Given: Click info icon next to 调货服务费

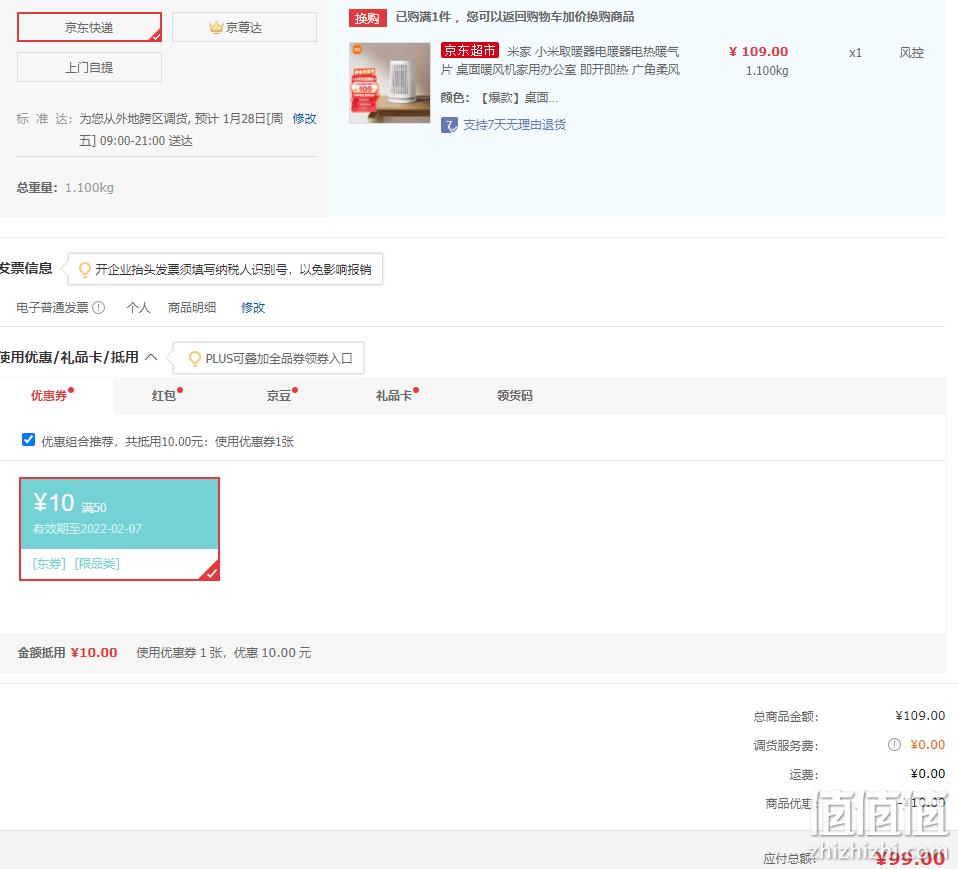Looking at the screenshot, I should (894, 744).
